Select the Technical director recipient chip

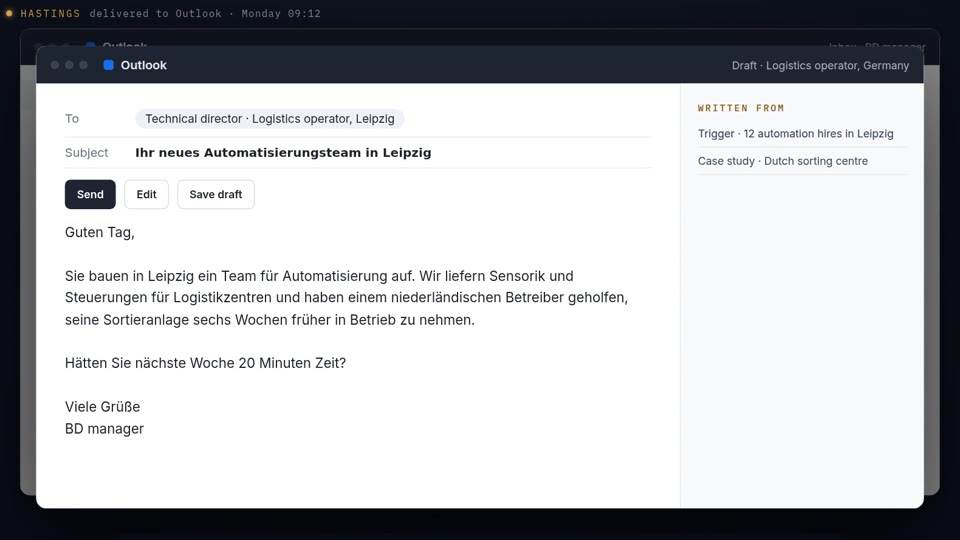click(269, 119)
